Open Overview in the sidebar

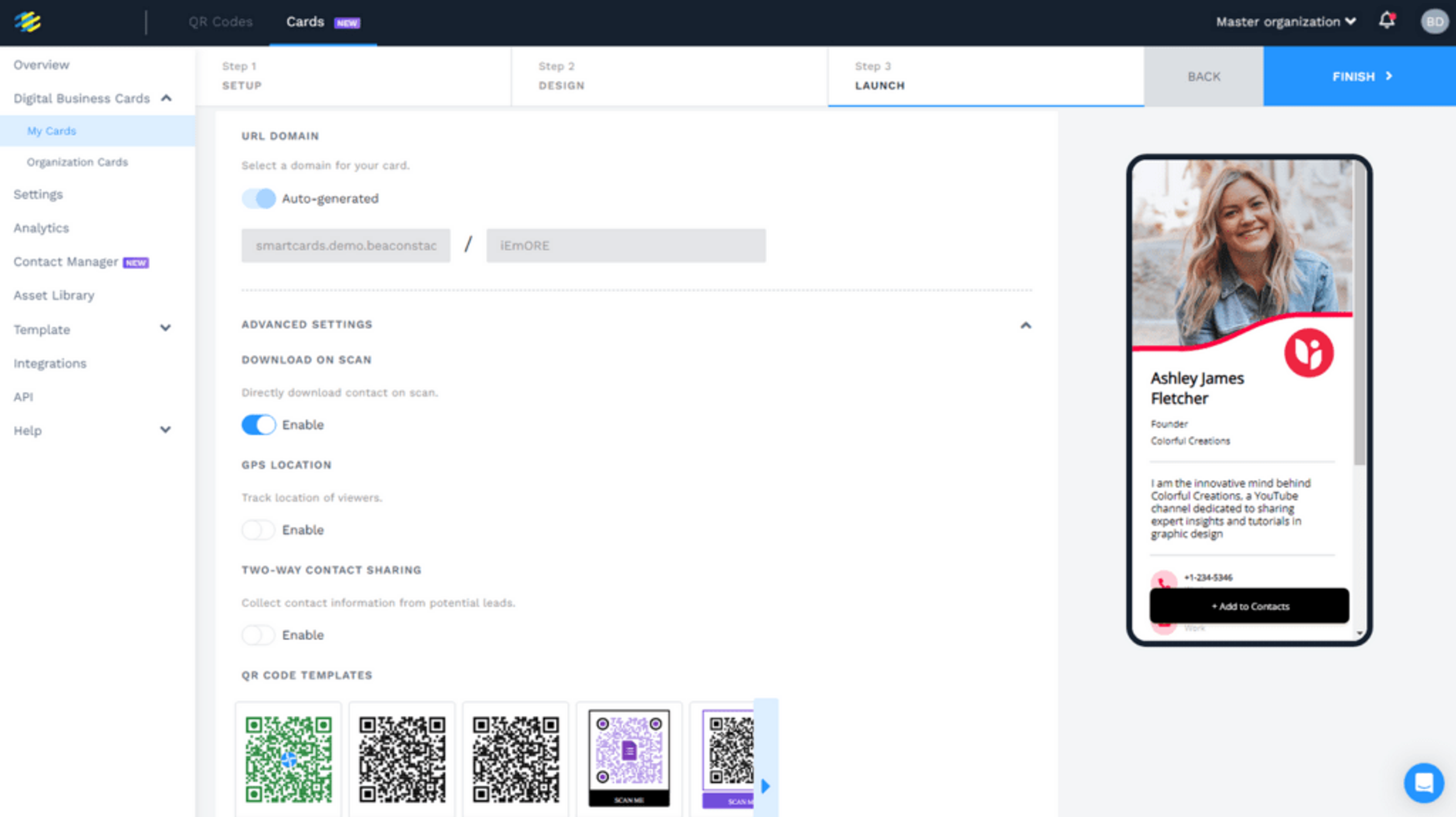(41, 65)
